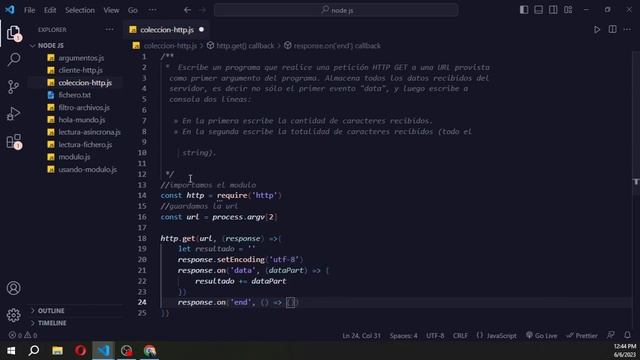Go forward with navigation arrow
This screenshot has height=360, width=640.
pyautogui.click(x=202, y=10)
